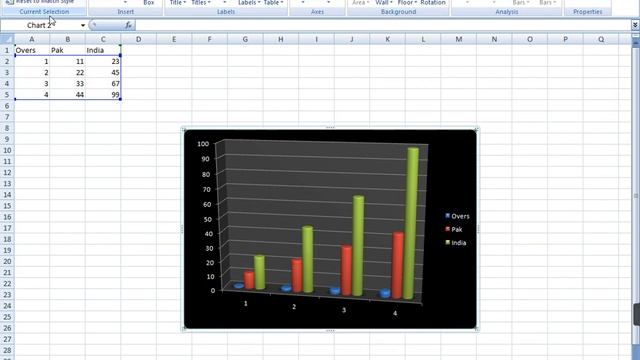Click the 100 label on vertical axis
This screenshot has height=360, width=640.
click(203, 144)
